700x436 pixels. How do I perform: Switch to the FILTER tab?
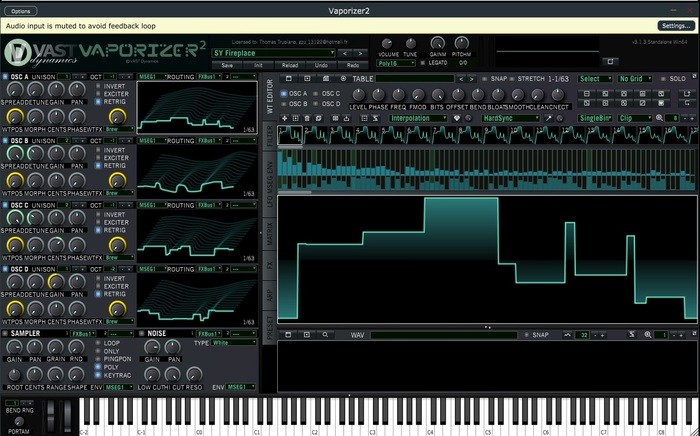tap(269, 135)
